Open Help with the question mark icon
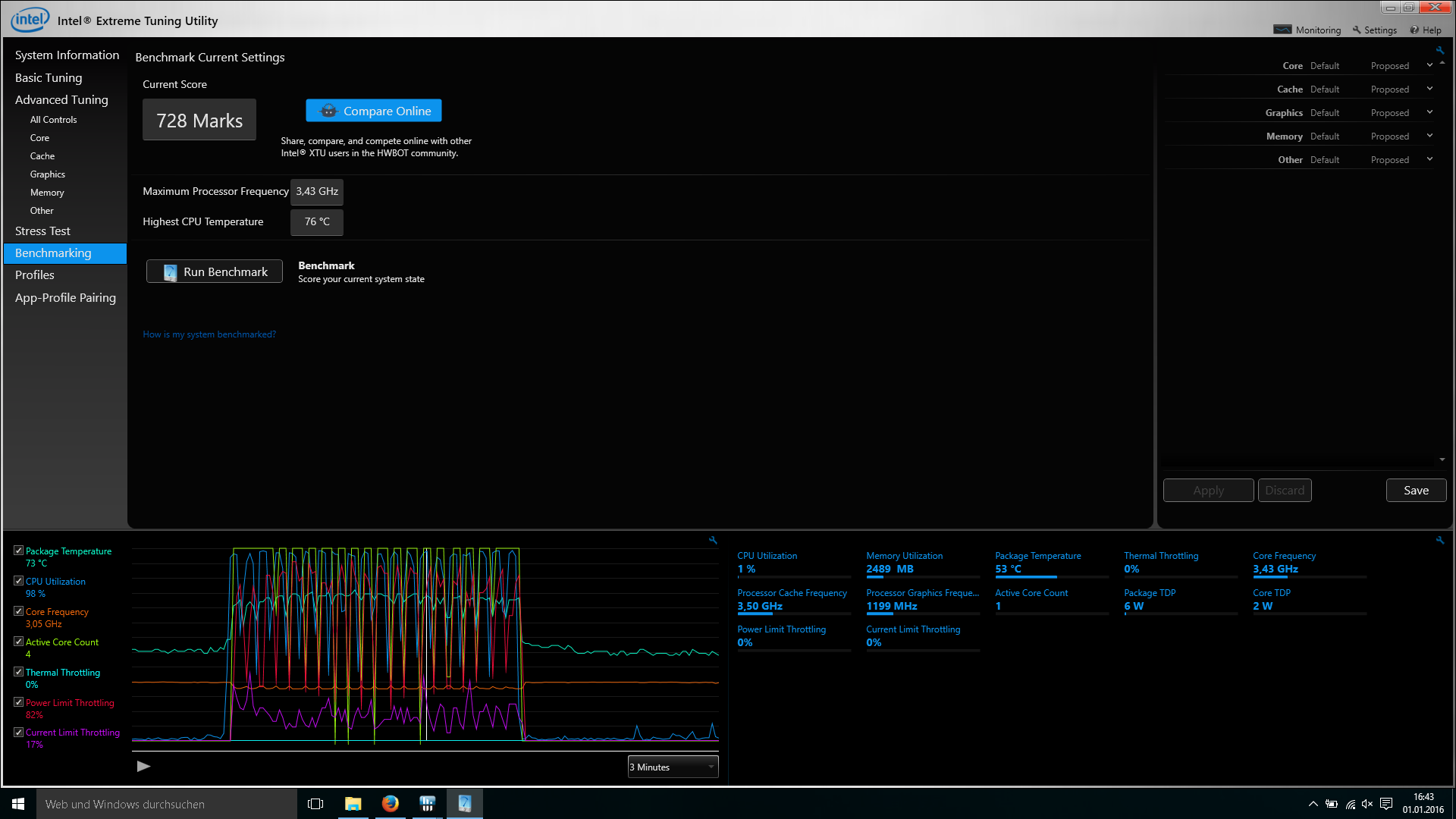 pos(1414,30)
